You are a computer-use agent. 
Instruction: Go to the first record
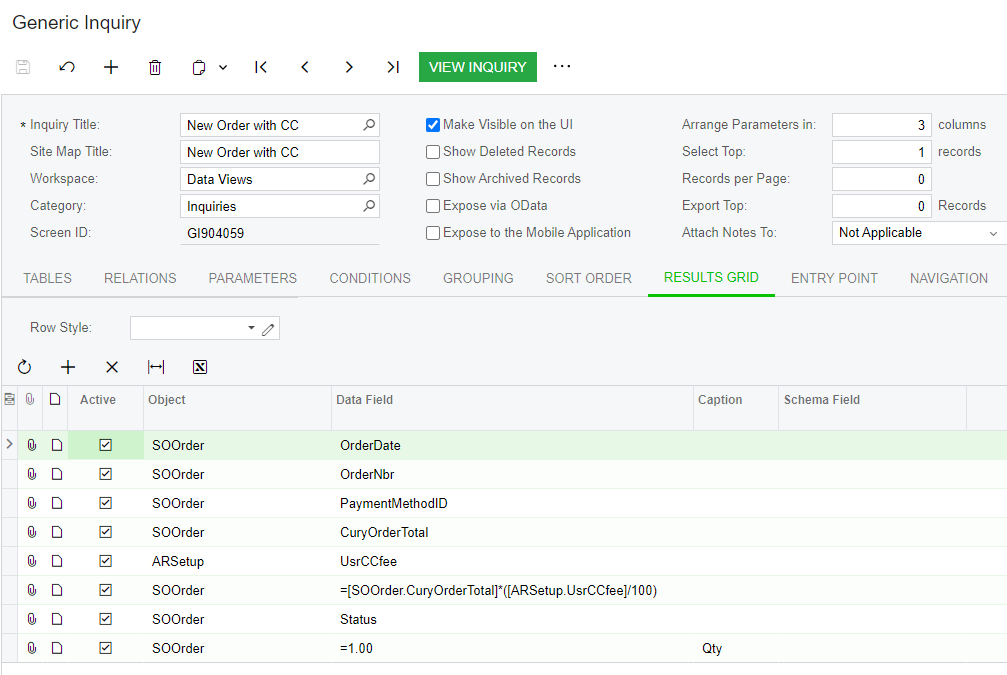(261, 67)
